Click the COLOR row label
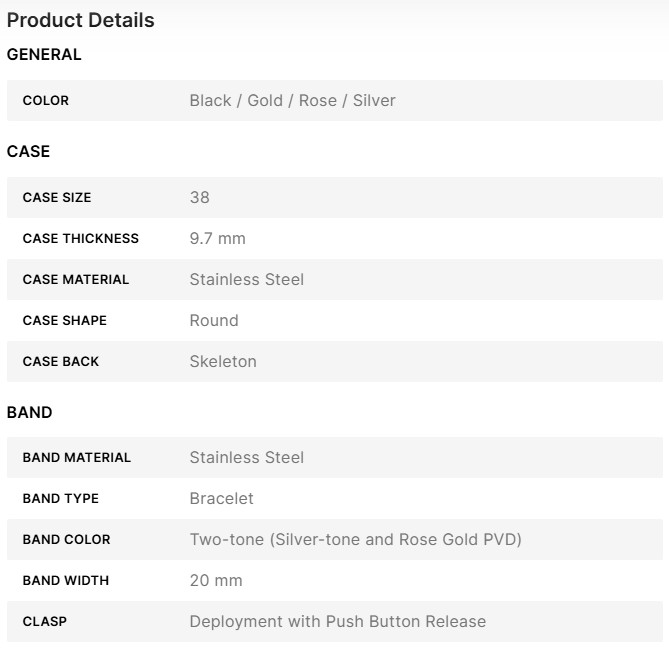This screenshot has width=669, height=652. [46, 101]
